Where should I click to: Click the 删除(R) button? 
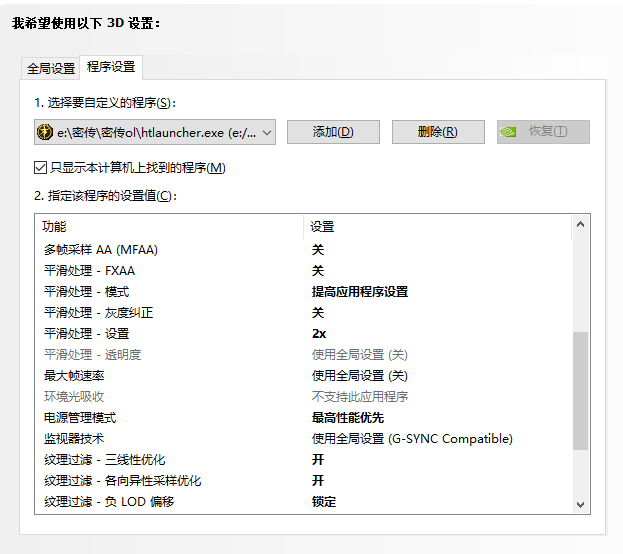tap(438, 132)
